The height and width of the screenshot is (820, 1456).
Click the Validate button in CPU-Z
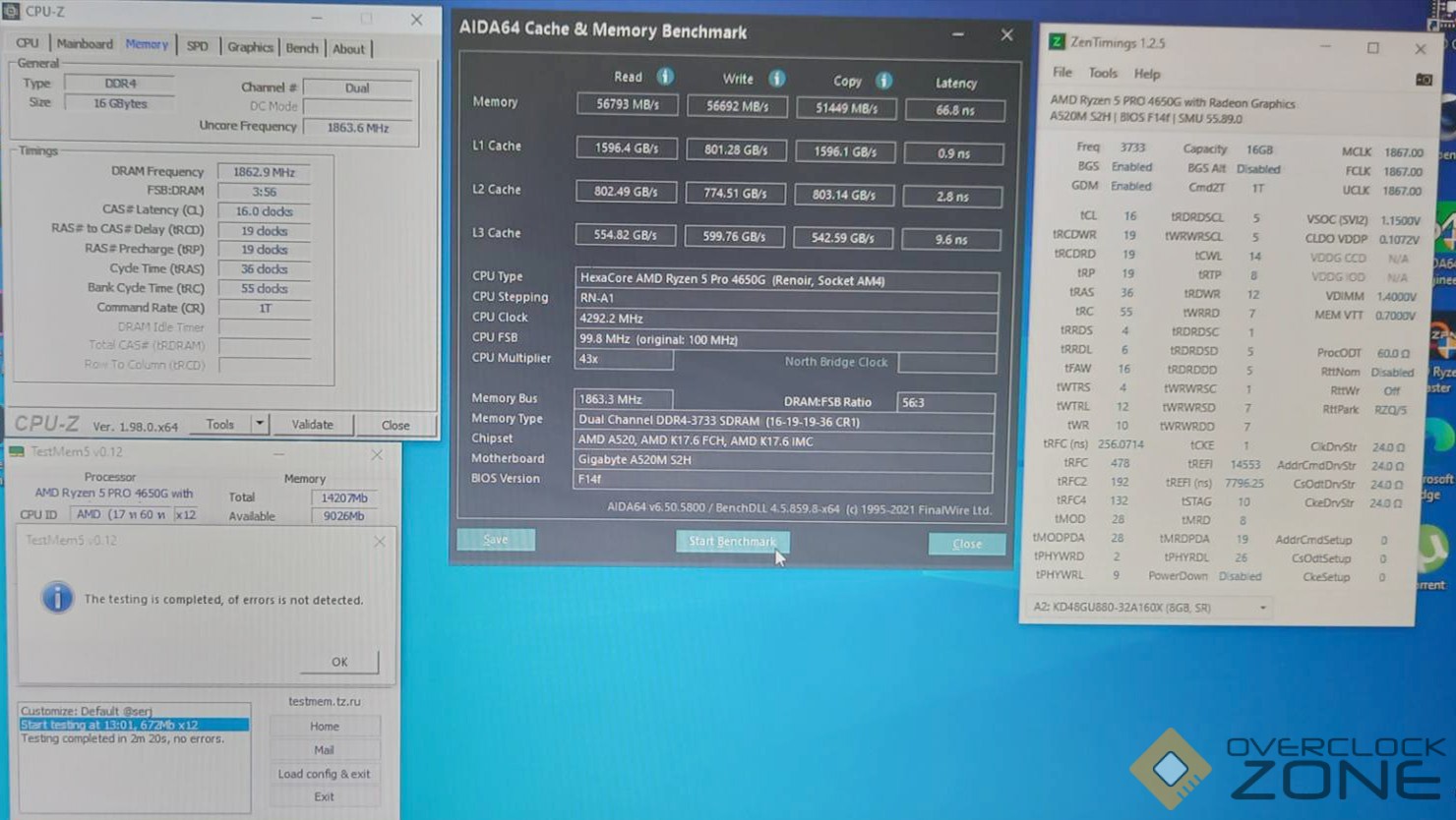[312, 425]
